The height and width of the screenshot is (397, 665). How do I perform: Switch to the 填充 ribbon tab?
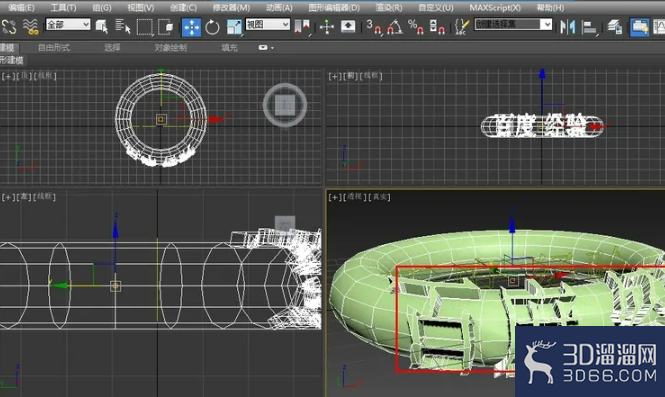(x=229, y=48)
